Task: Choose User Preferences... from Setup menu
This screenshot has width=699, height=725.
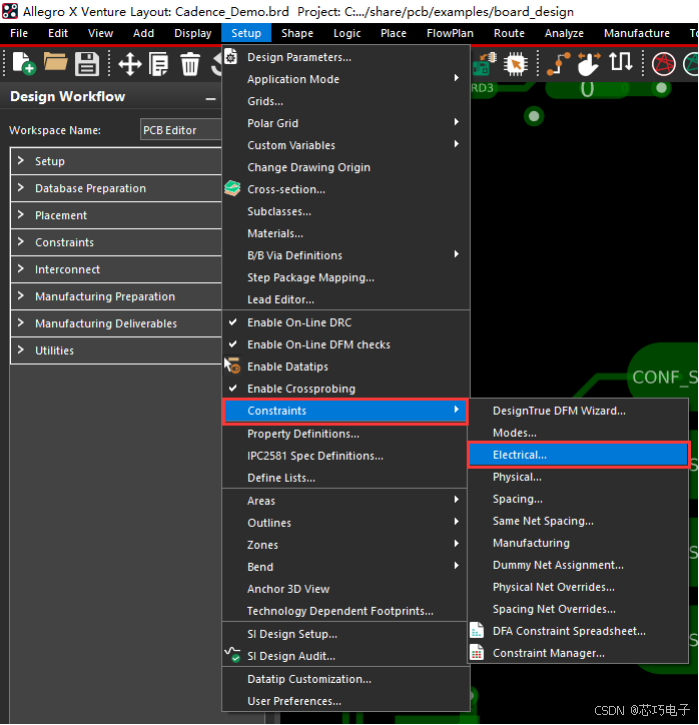Action: coord(346,701)
